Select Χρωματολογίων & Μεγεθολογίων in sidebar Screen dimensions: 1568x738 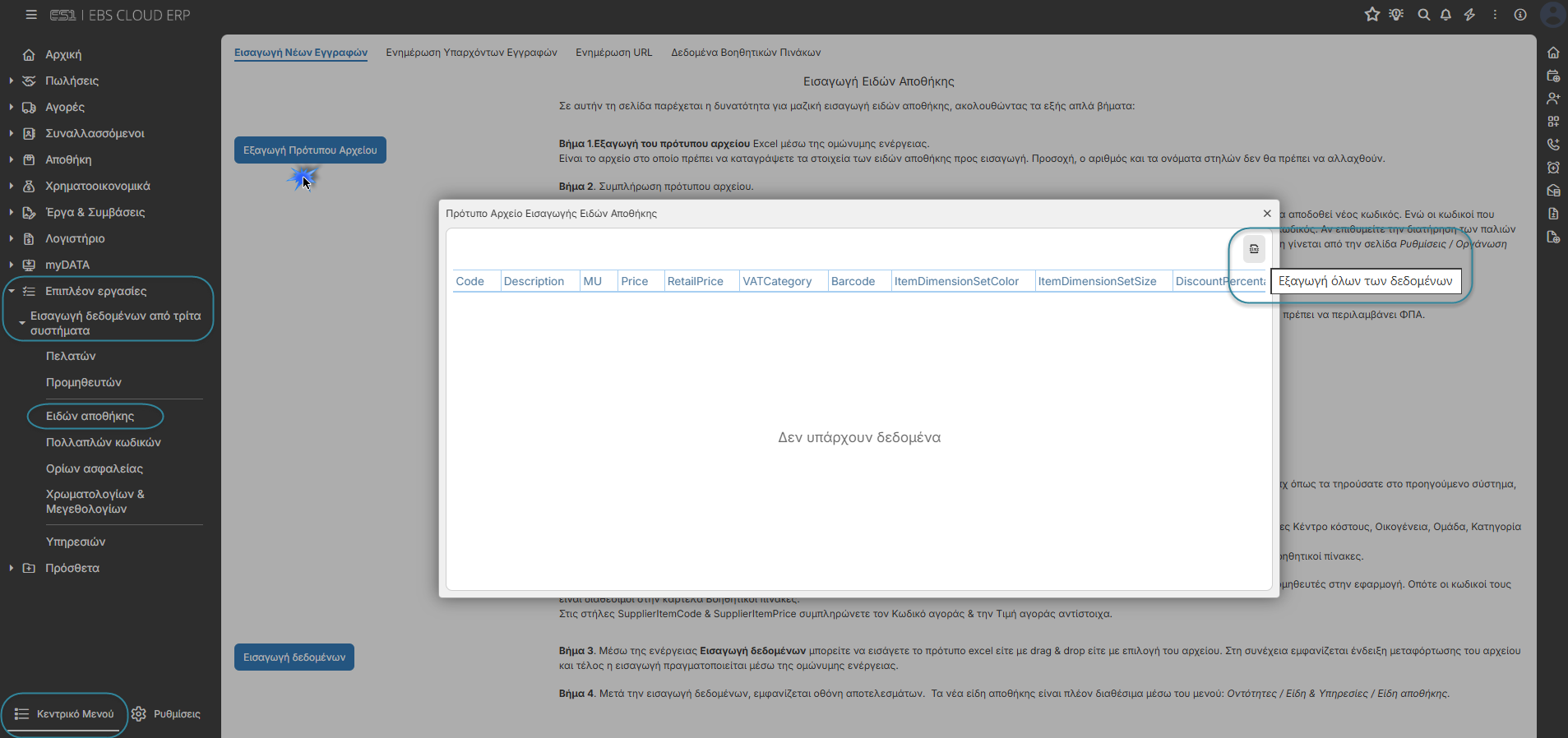point(95,501)
